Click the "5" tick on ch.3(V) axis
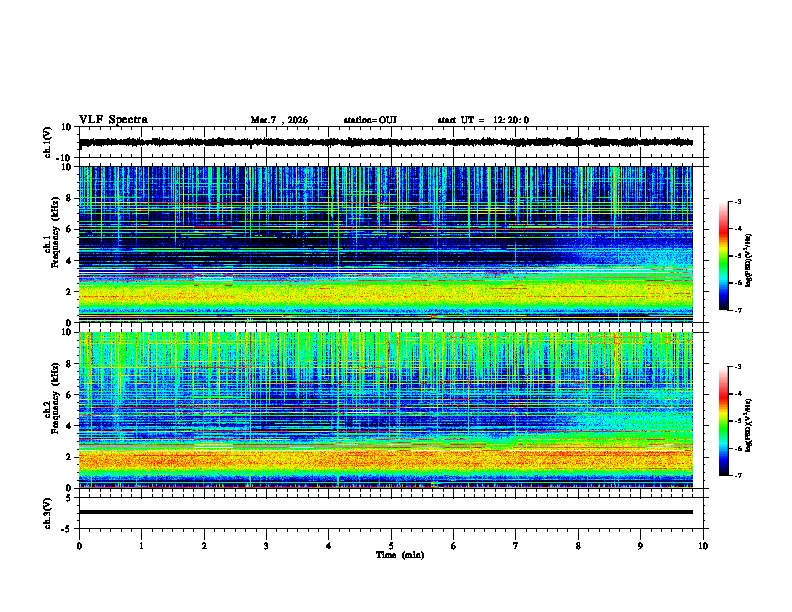Viewport: 792px width, 612px height. [69, 498]
